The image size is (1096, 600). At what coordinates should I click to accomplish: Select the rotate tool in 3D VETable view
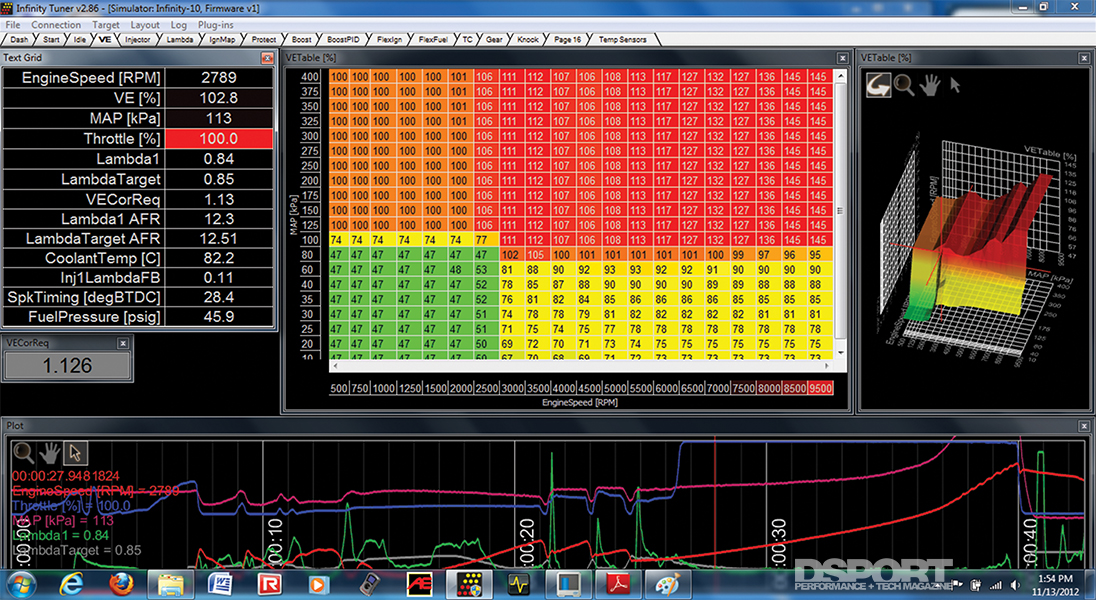point(880,85)
